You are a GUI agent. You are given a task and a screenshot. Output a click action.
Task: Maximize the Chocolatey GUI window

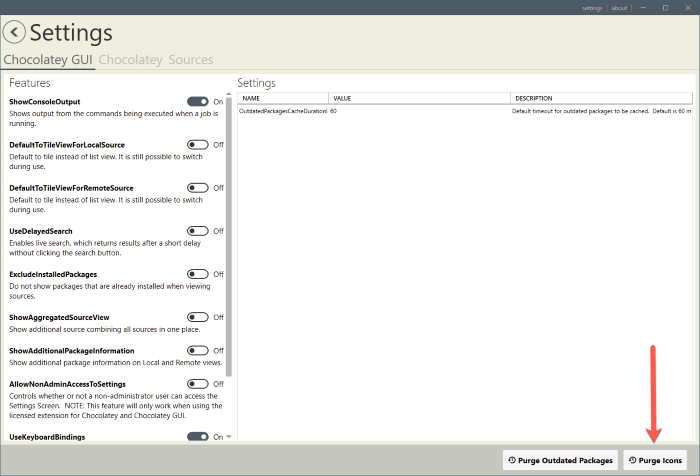coord(665,8)
